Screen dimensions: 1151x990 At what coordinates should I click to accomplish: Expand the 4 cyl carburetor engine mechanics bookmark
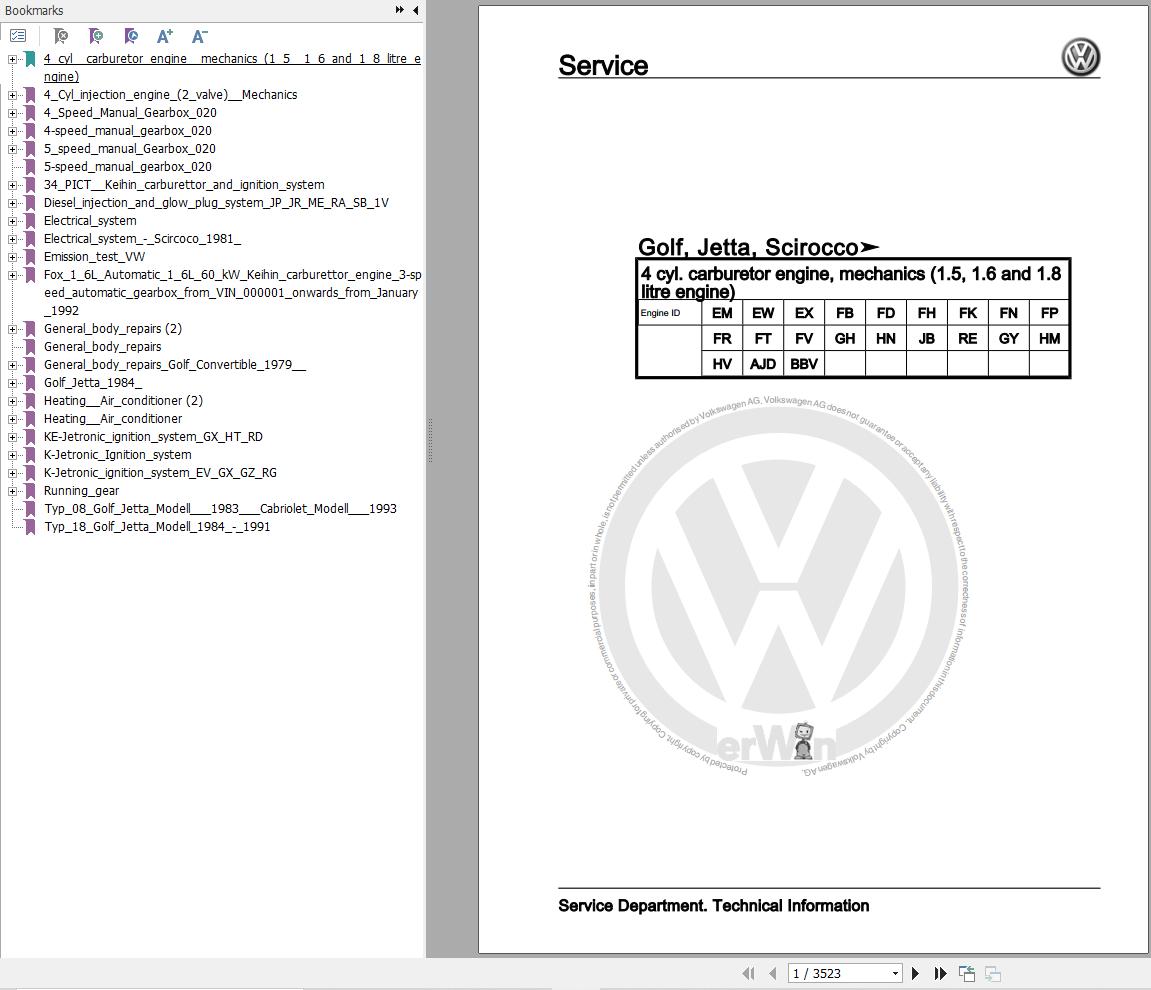tap(12, 59)
